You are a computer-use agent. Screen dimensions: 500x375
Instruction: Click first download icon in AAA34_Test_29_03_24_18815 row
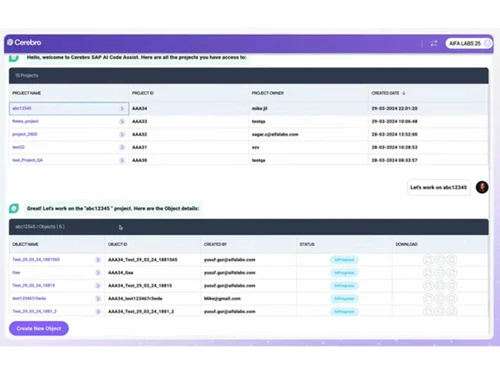tap(428, 286)
